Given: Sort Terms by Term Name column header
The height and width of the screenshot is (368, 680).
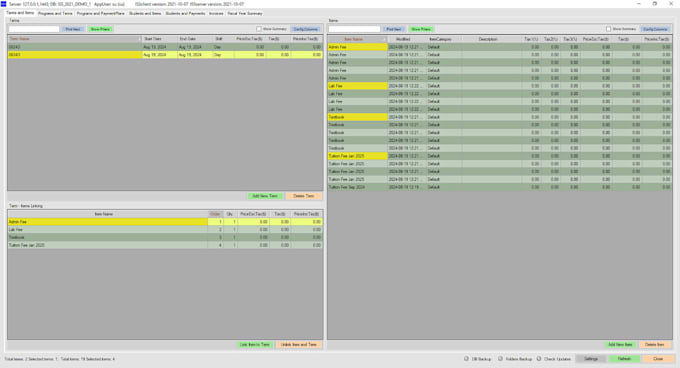Looking at the screenshot, I should click(x=75, y=39).
